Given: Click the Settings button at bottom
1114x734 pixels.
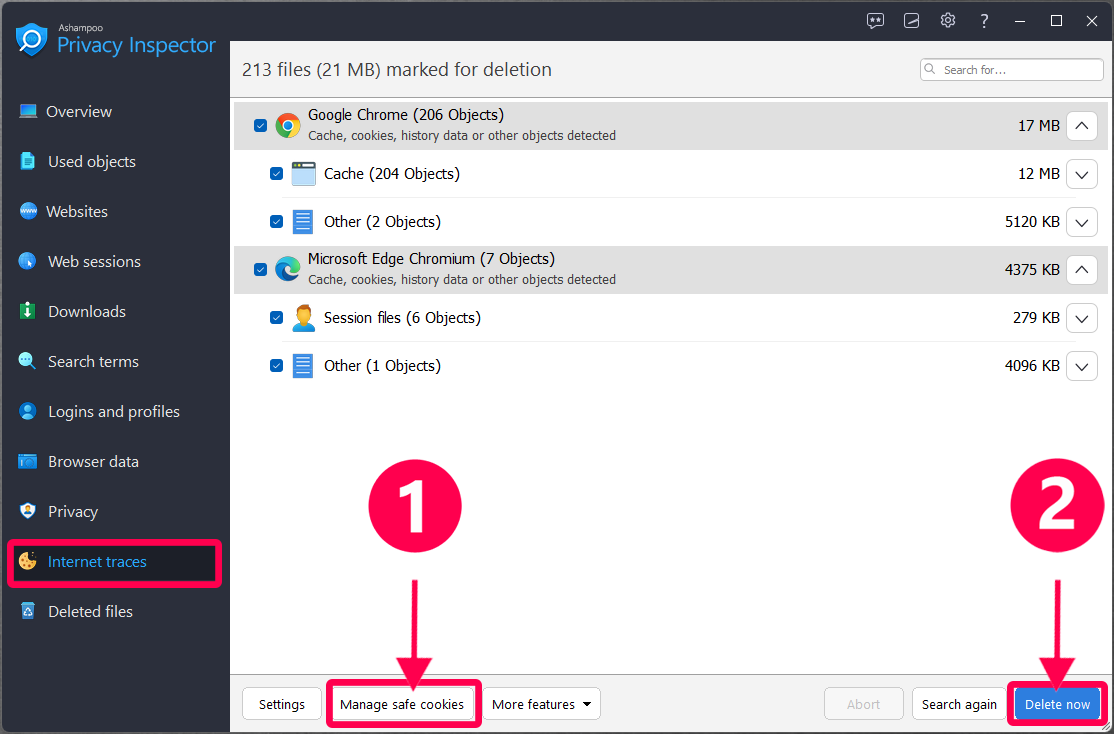Looking at the screenshot, I should (282, 704).
